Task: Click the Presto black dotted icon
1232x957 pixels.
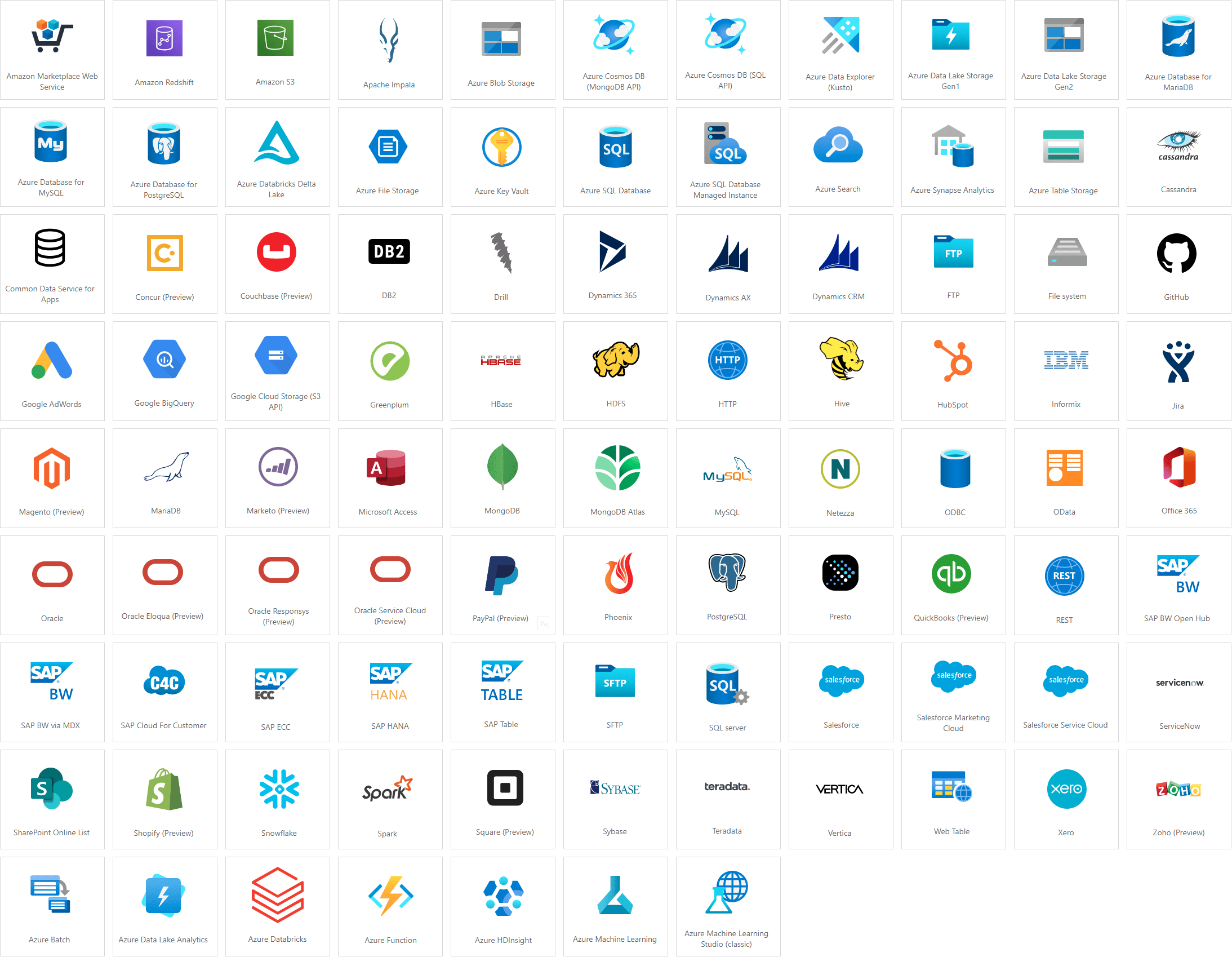Action: [840, 573]
